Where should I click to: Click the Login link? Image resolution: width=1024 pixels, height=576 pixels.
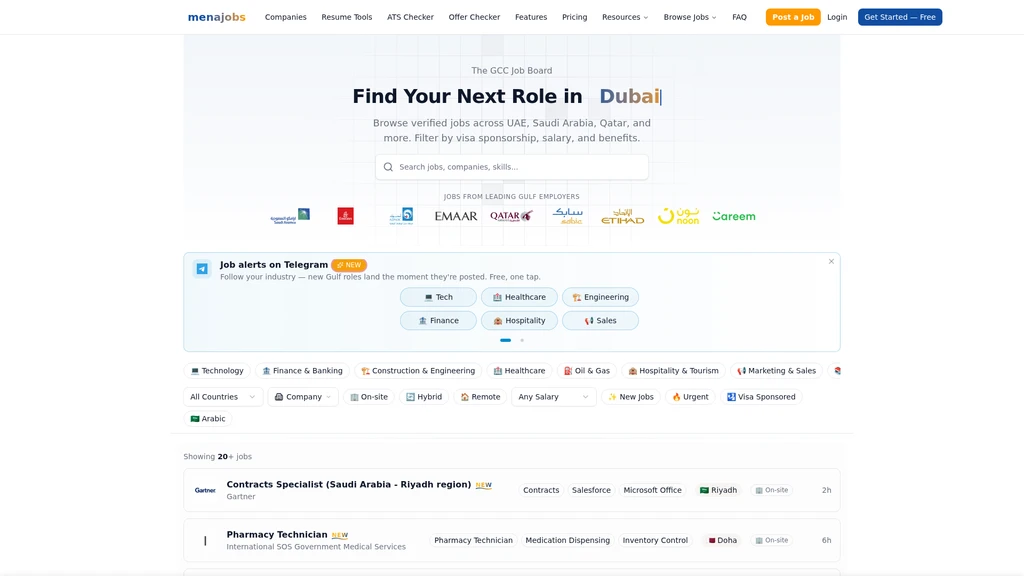pyautogui.click(x=837, y=17)
